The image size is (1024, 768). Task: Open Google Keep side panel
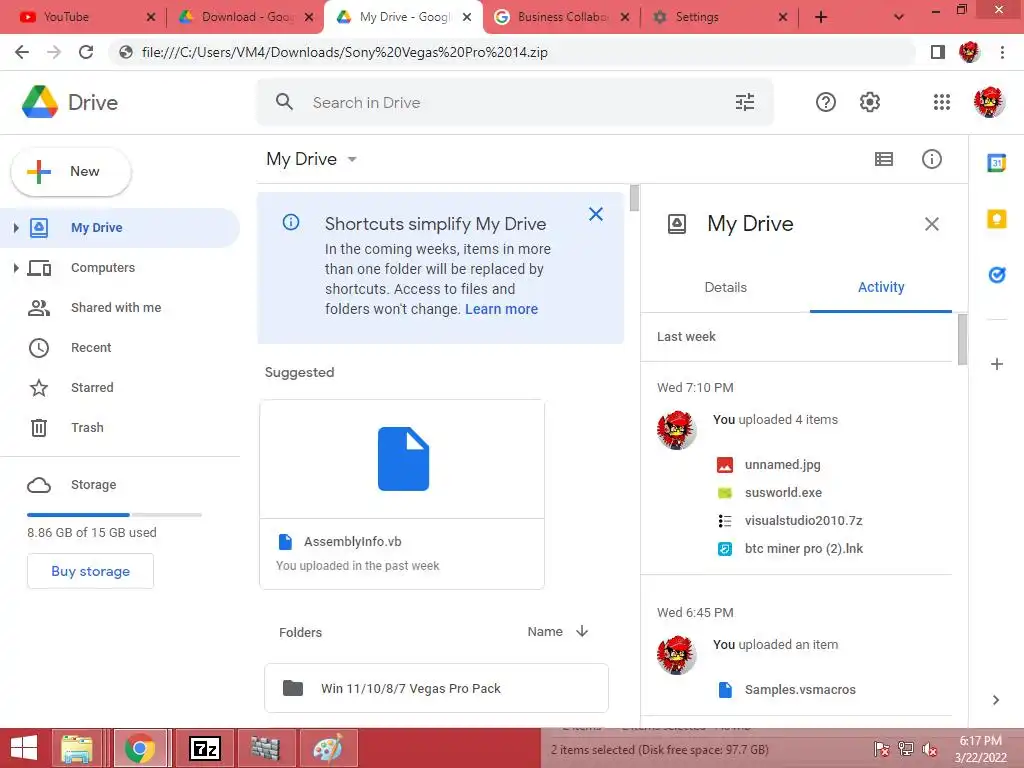[997, 219]
